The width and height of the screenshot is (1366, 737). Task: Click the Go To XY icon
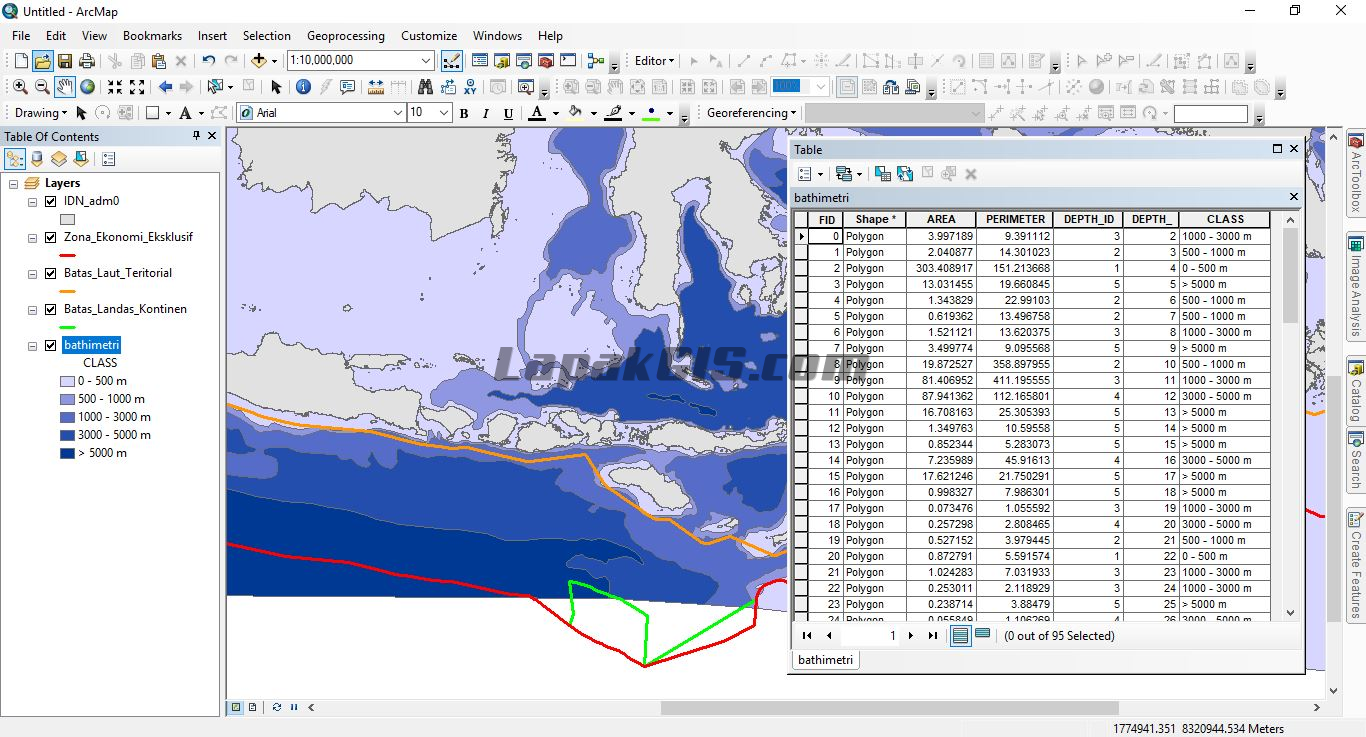pyautogui.click(x=470, y=87)
